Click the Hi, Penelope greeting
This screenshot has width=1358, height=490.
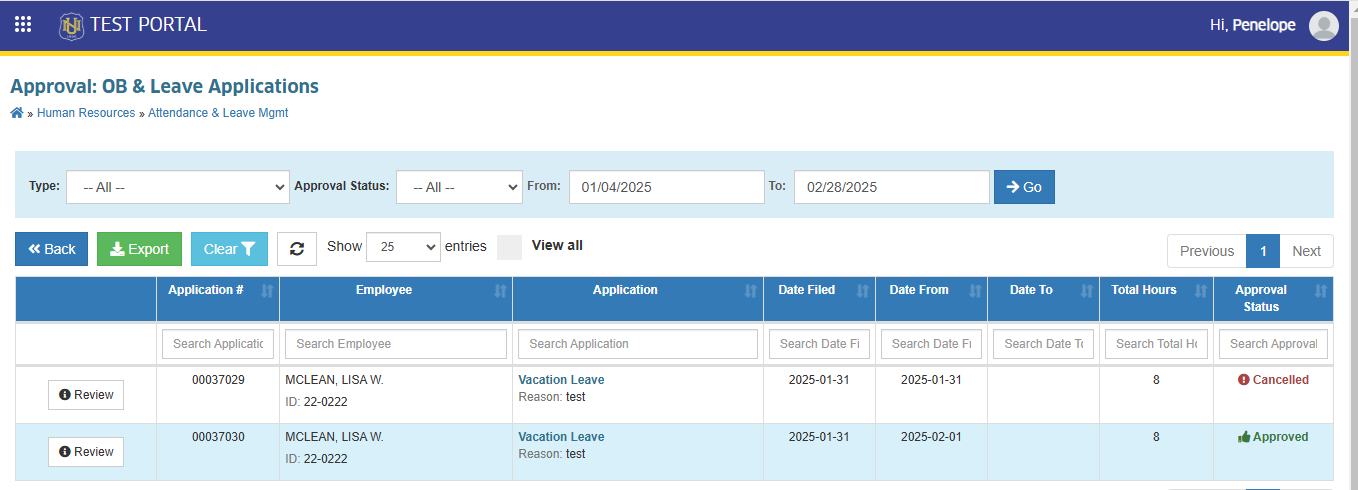coord(1252,25)
